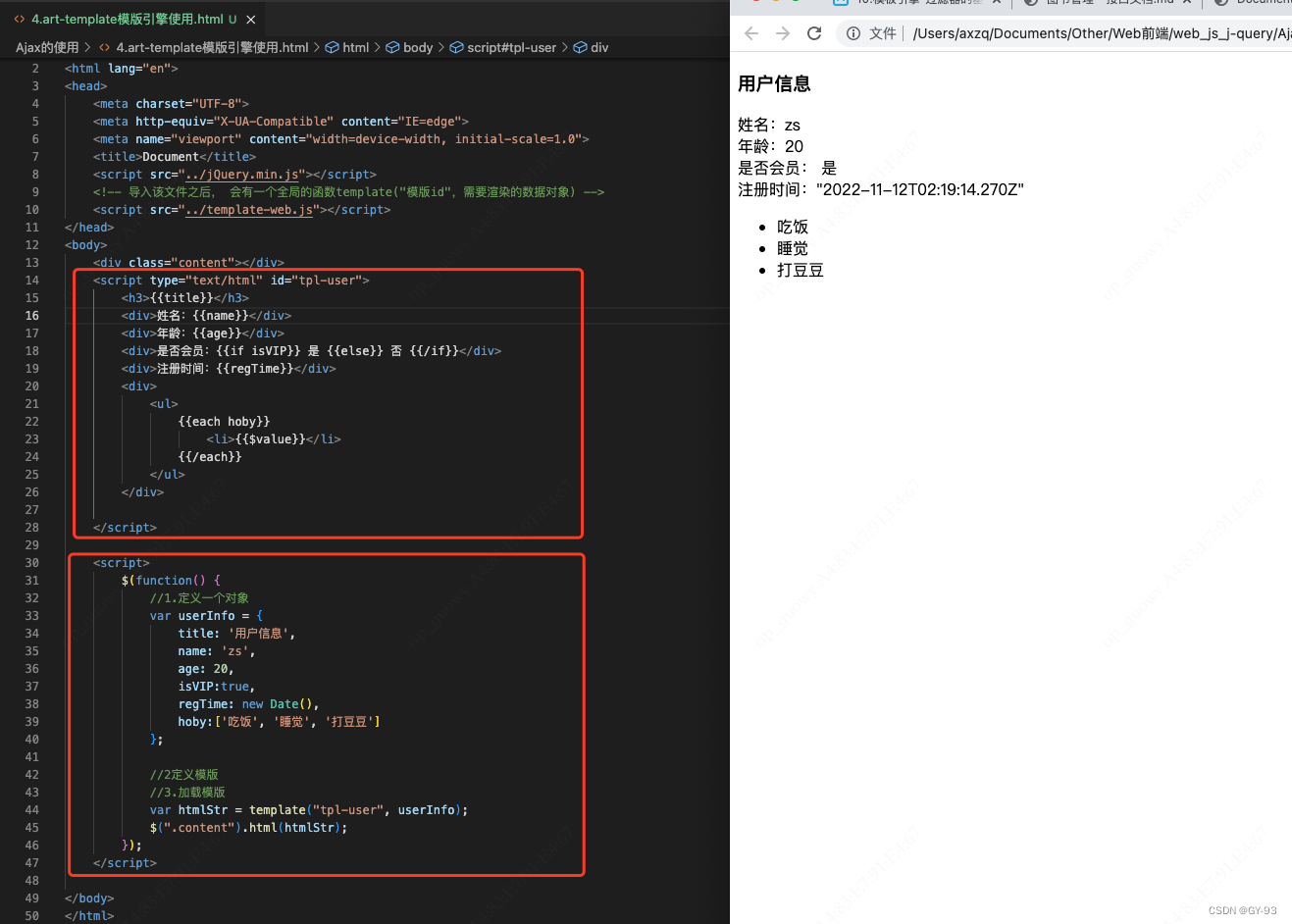Click the title: '用户信息' property line
The width and height of the screenshot is (1292, 924).
point(236,634)
